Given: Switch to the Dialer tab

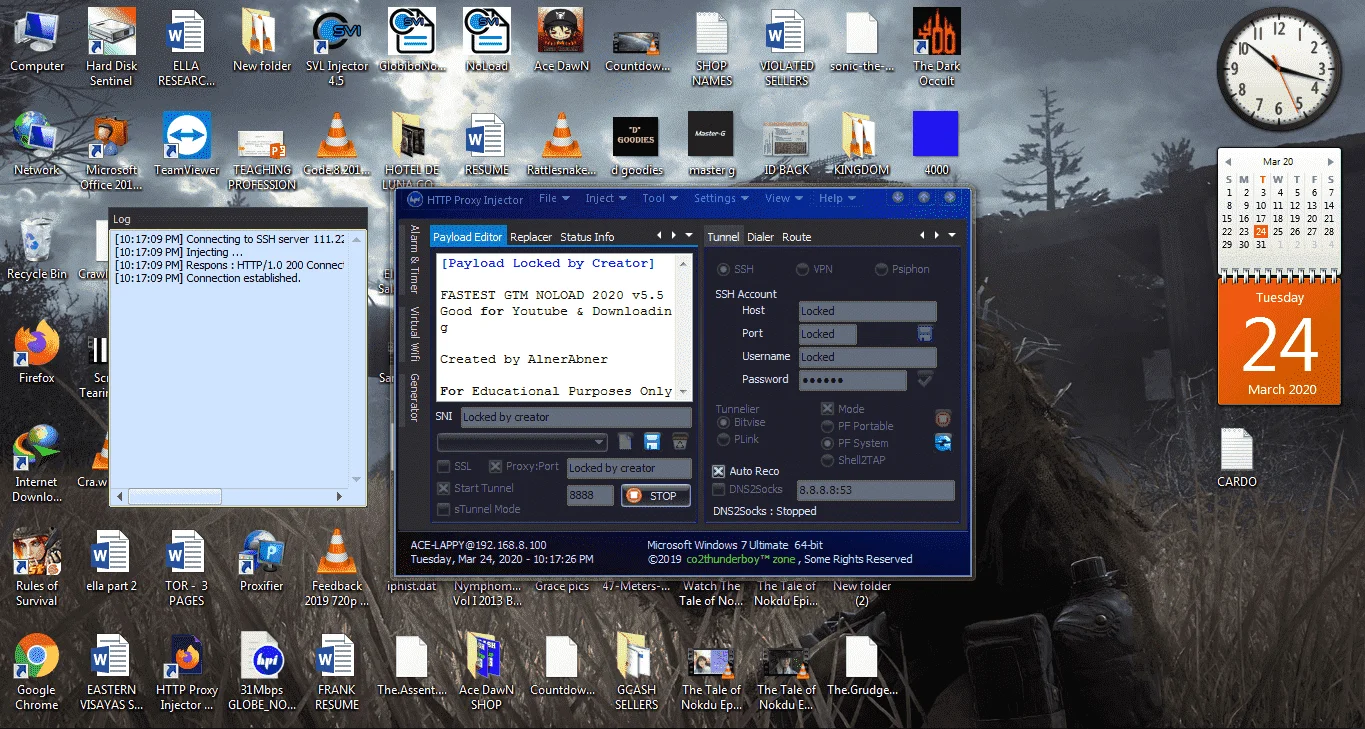Looking at the screenshot, I should (760, 237).
